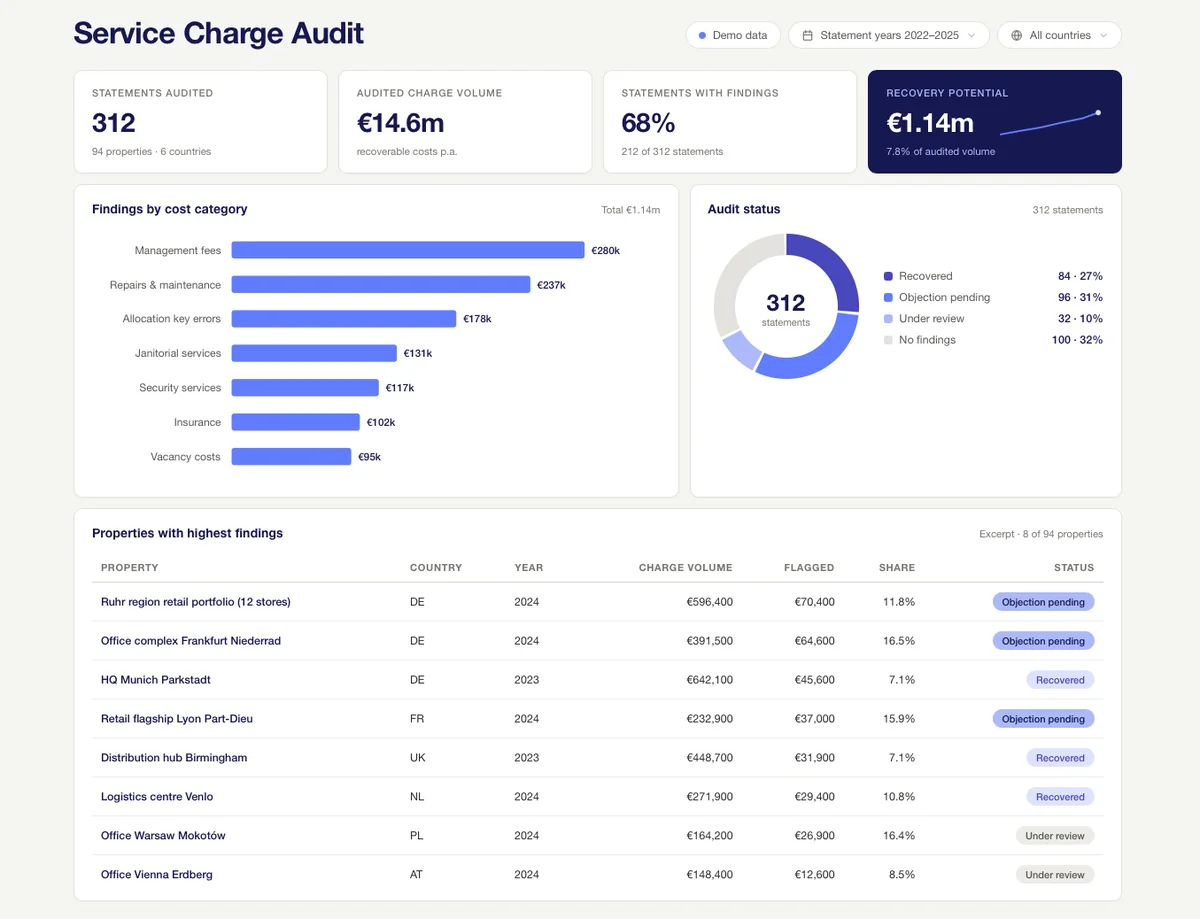
Task: Click the Recovered legend color square
Action: pyautogui.click(x=888, y=276)
